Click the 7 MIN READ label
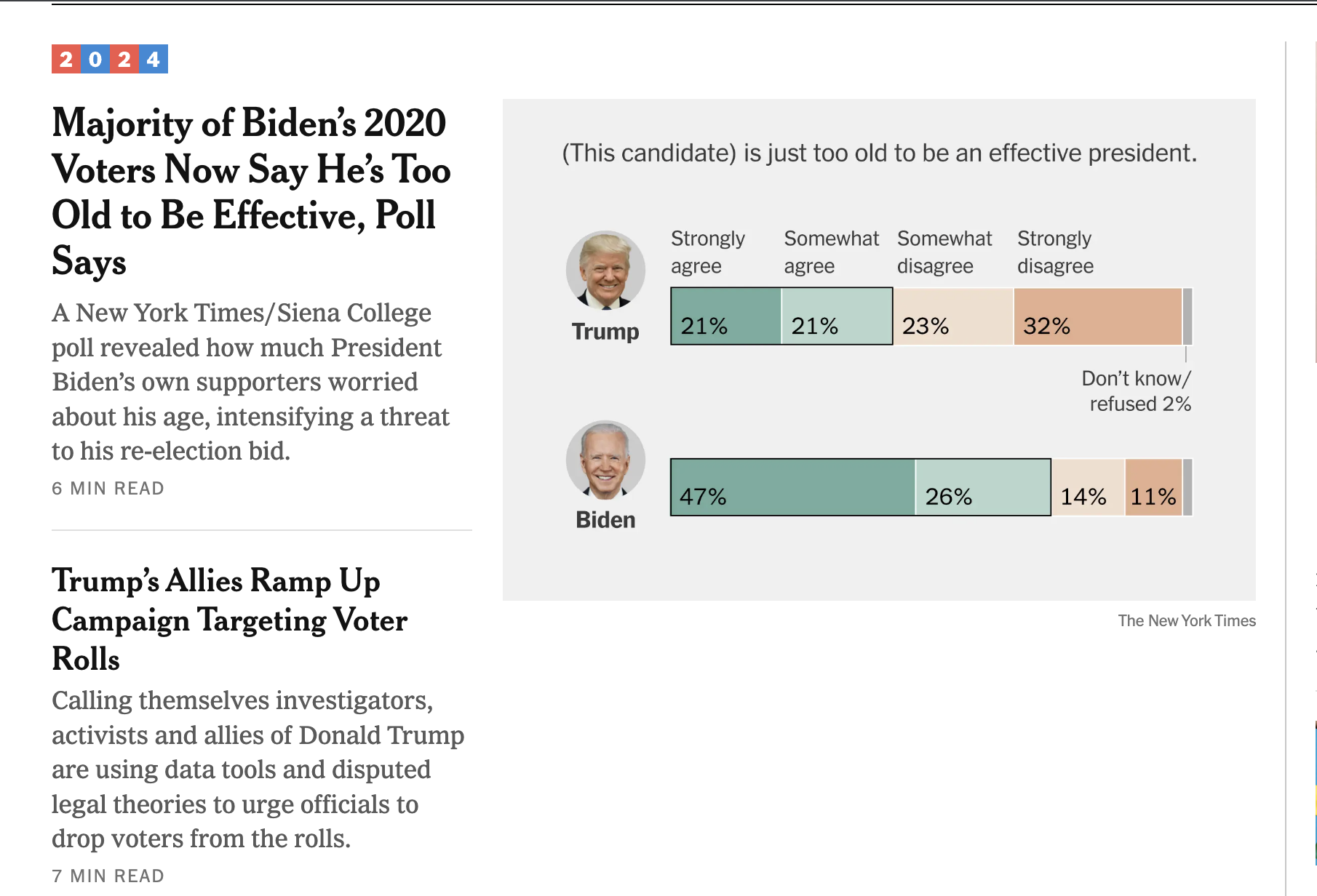 tap(108, 876)
